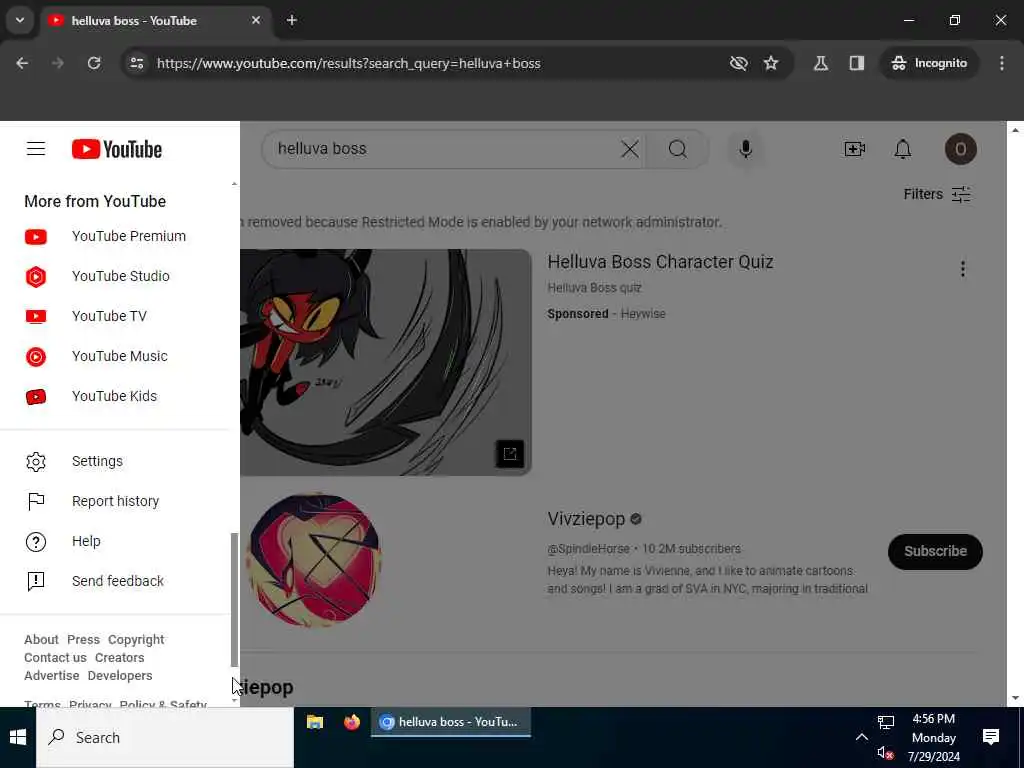The height and width of the screenshot is (768, 1024).
Task: Click the YouTube Kids icon
Action: click(36, 396)
